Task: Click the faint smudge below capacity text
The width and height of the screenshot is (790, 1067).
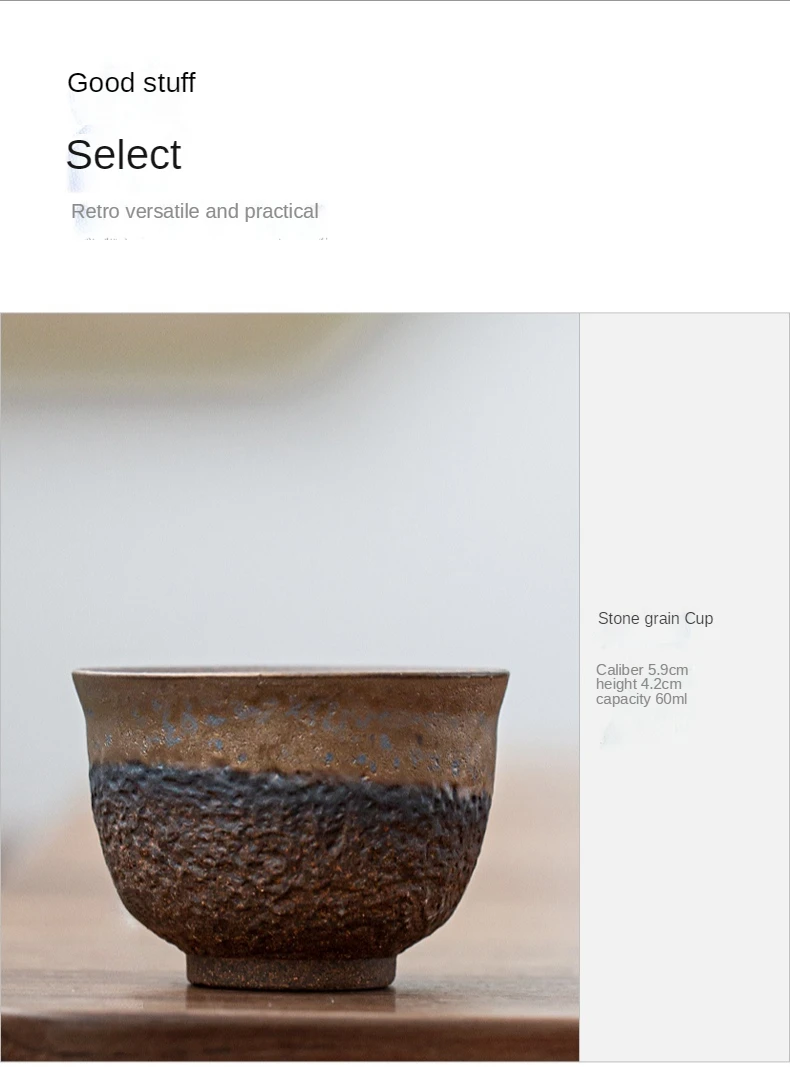Action: coord(640,732)
